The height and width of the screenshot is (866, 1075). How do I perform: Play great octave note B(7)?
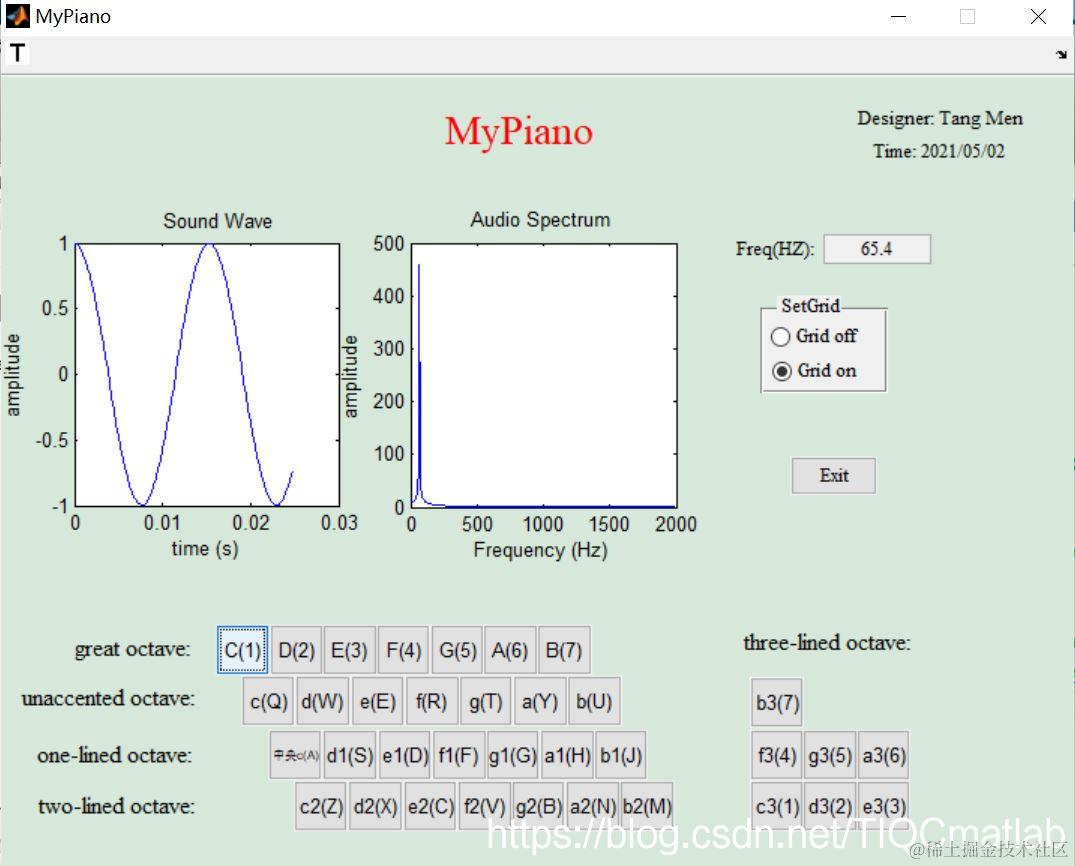pyautogui.click(x=564, y=649)
